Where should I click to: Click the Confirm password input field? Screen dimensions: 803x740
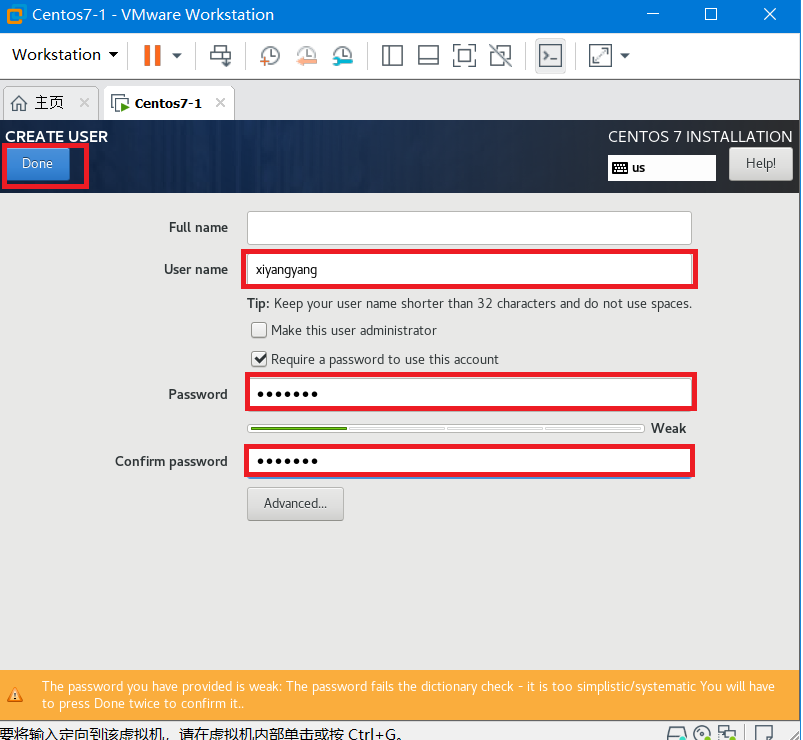(470, 461)
